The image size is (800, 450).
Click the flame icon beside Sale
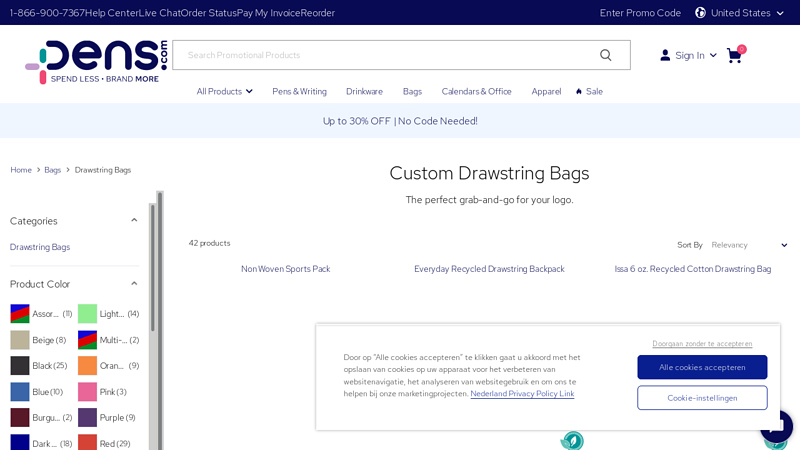(579, 91)
